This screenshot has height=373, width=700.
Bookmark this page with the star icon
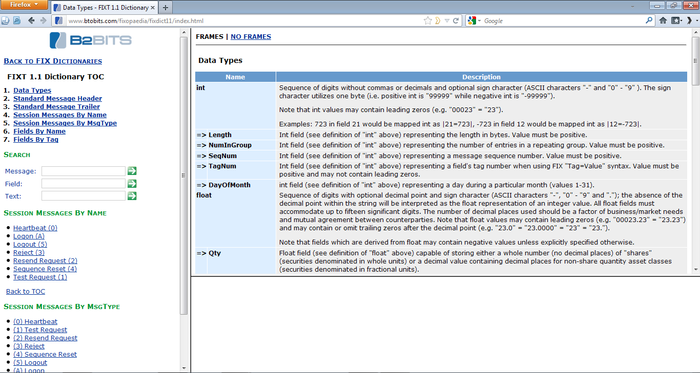pyautogui.click(x=427, y=21)
